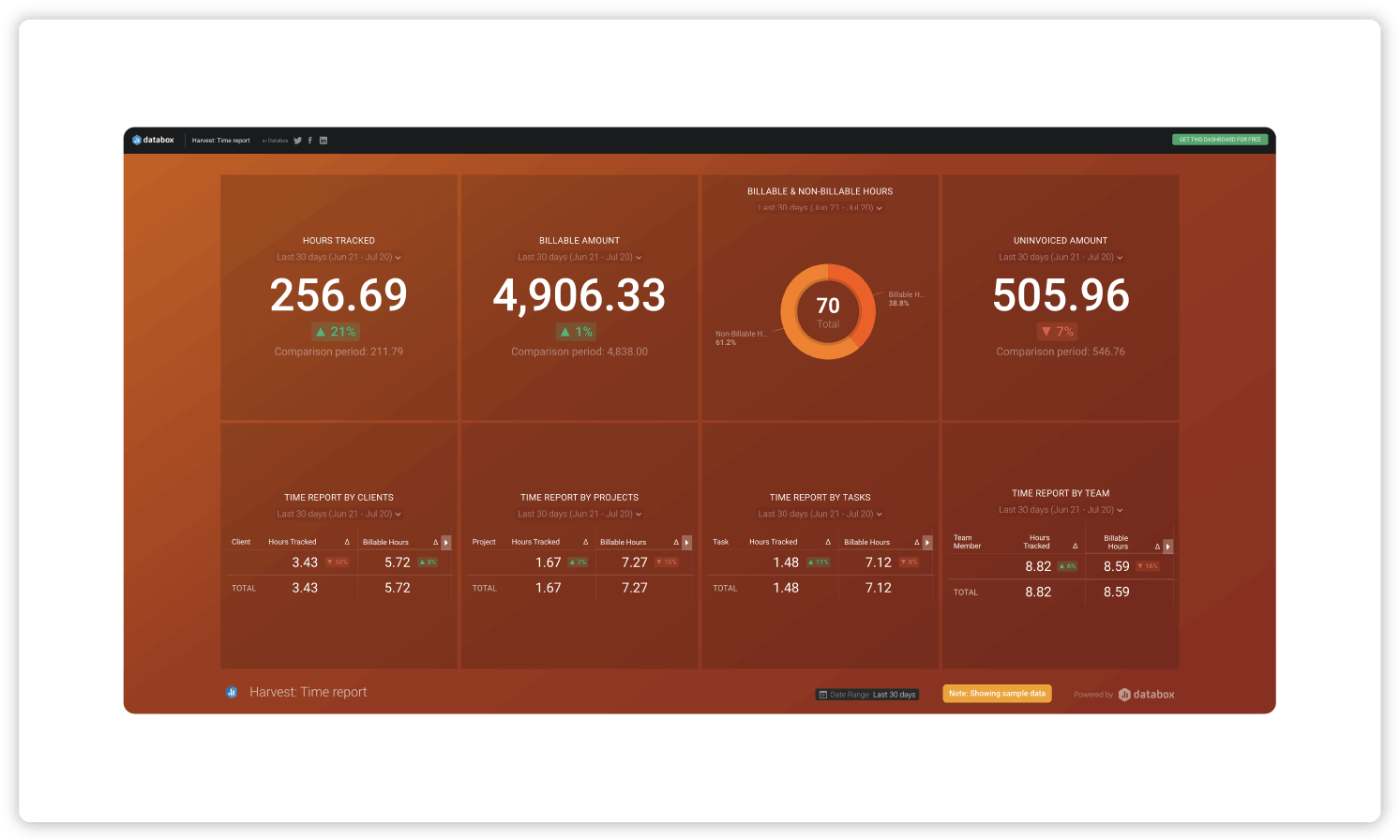Sort clients table by Hours Tracked column
Image resolution: width=1400 pixels, height=840 pixels.
click(x=292, y=542)
